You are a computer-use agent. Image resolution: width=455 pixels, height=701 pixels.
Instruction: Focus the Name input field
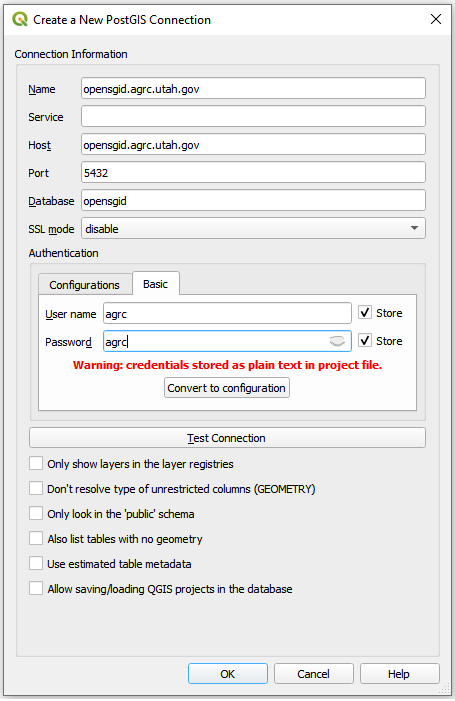coord(253,89)
